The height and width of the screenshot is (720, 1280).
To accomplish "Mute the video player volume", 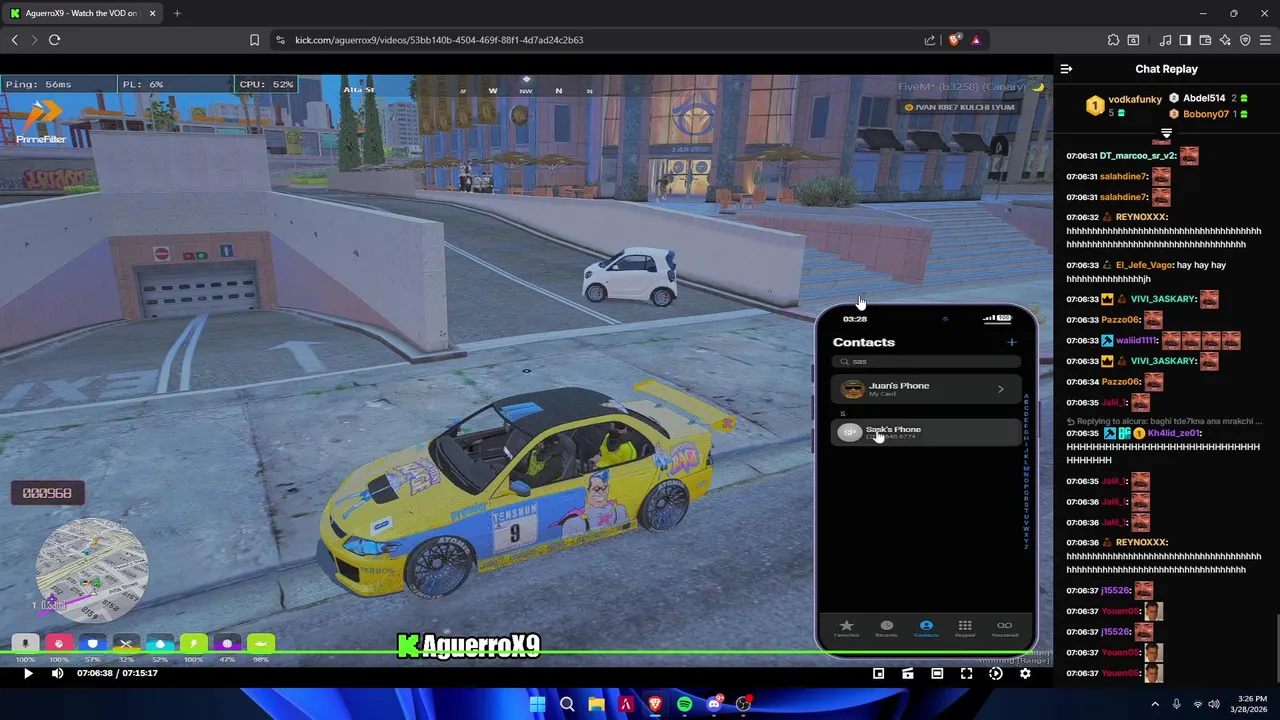I will (57, 674).
